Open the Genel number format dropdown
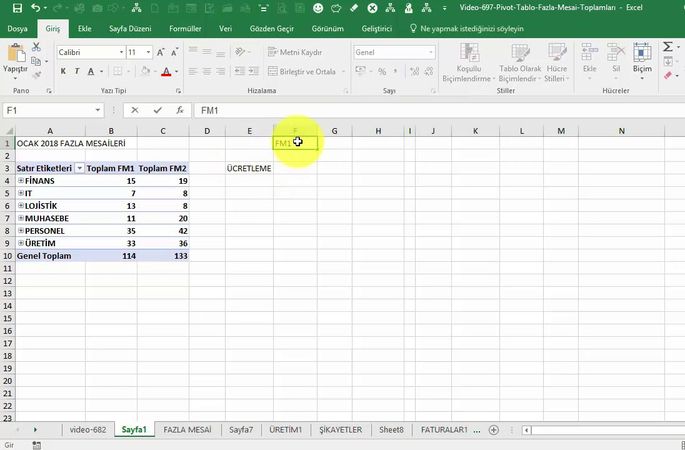Viewport: 685px width, 450px height. coord(431,52)
